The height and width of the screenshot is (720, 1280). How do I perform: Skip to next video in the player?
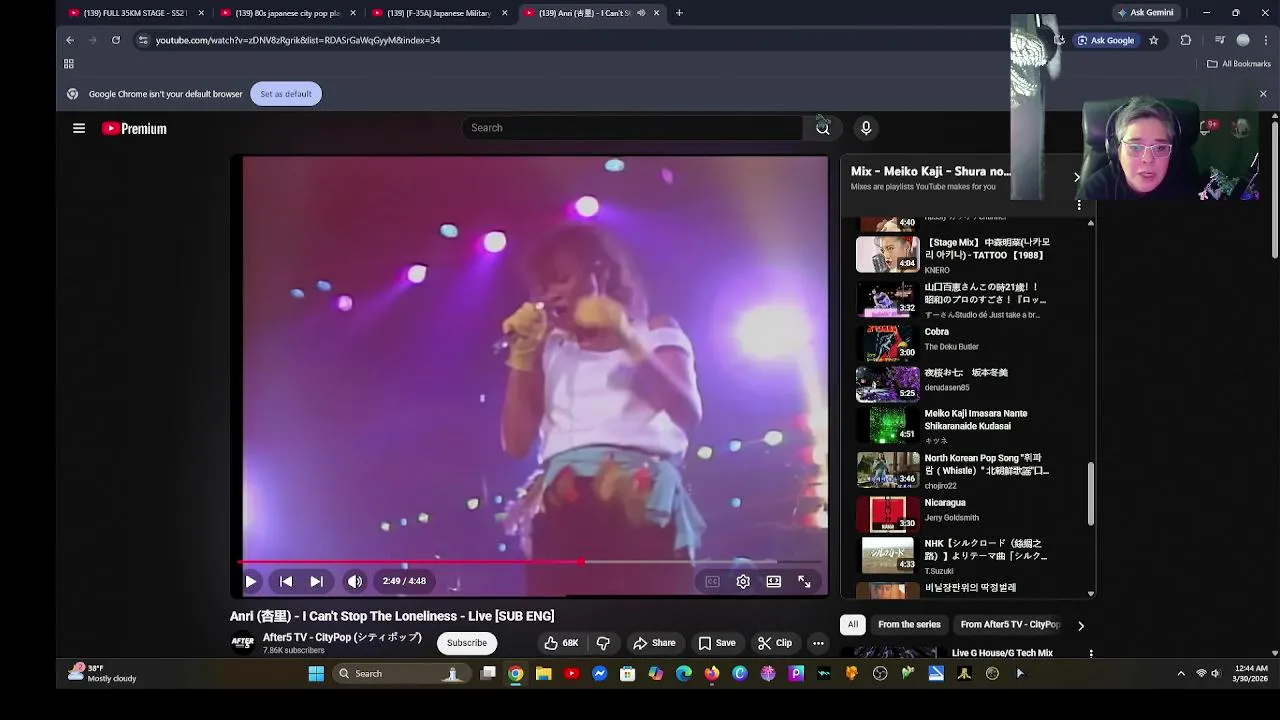point(316,581)
